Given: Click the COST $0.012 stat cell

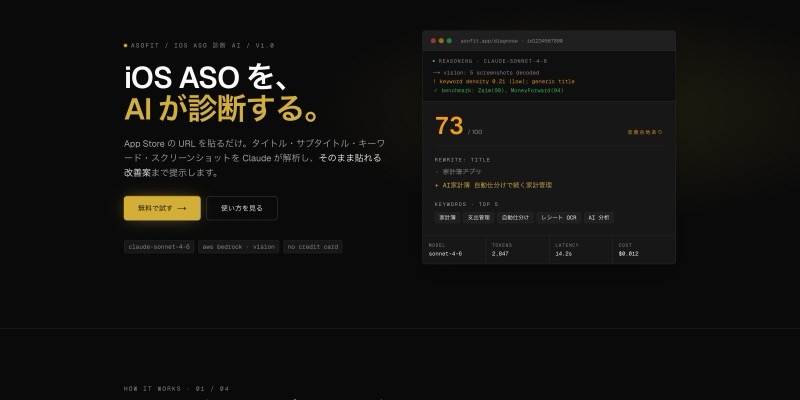Looking at the screenshot, I should pyautogui.click(x=644, y=249).
